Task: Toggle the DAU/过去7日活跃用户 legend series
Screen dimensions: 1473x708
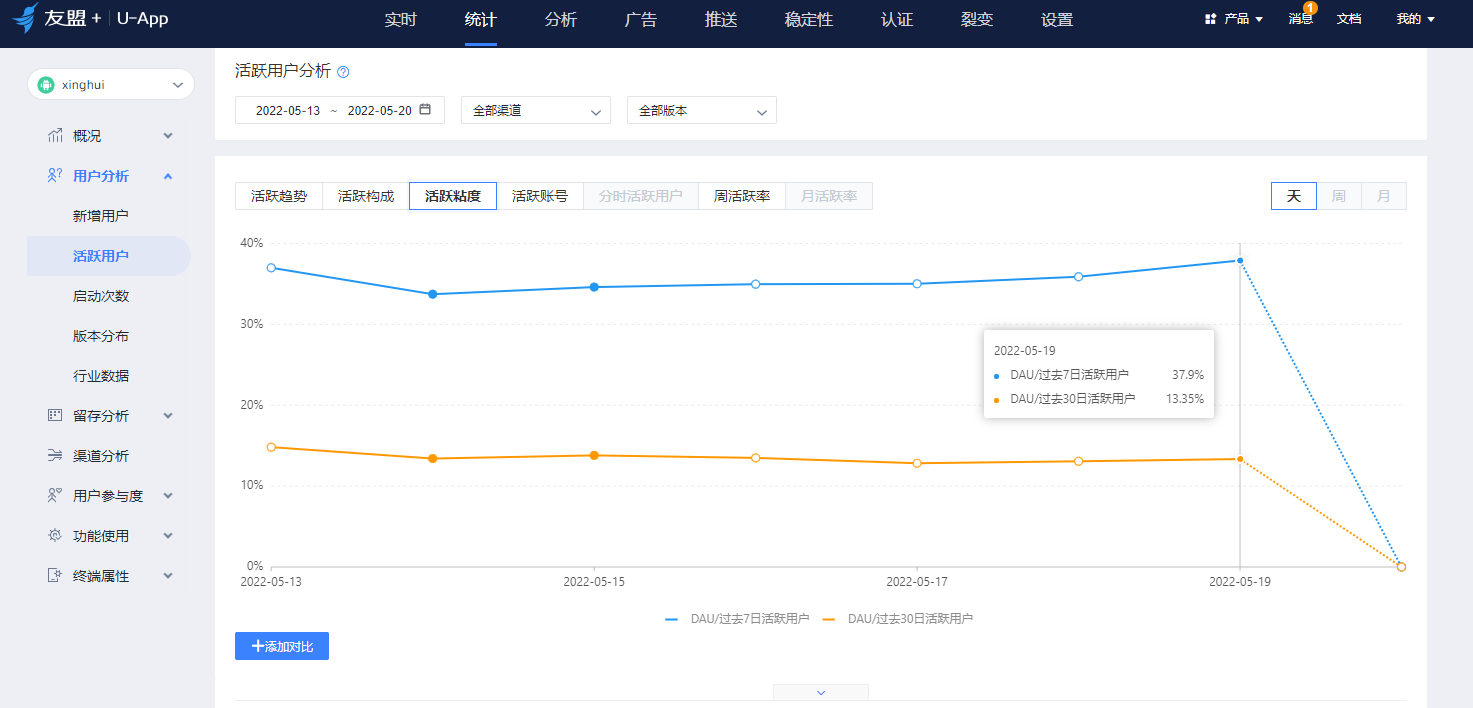Action: 738,619
